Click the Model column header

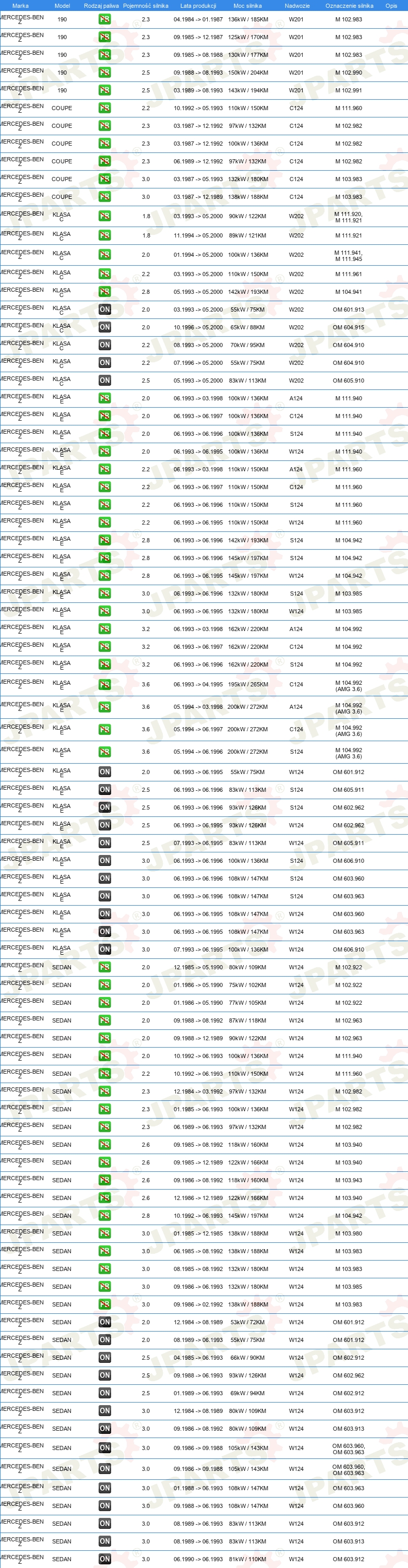point(62,5)
